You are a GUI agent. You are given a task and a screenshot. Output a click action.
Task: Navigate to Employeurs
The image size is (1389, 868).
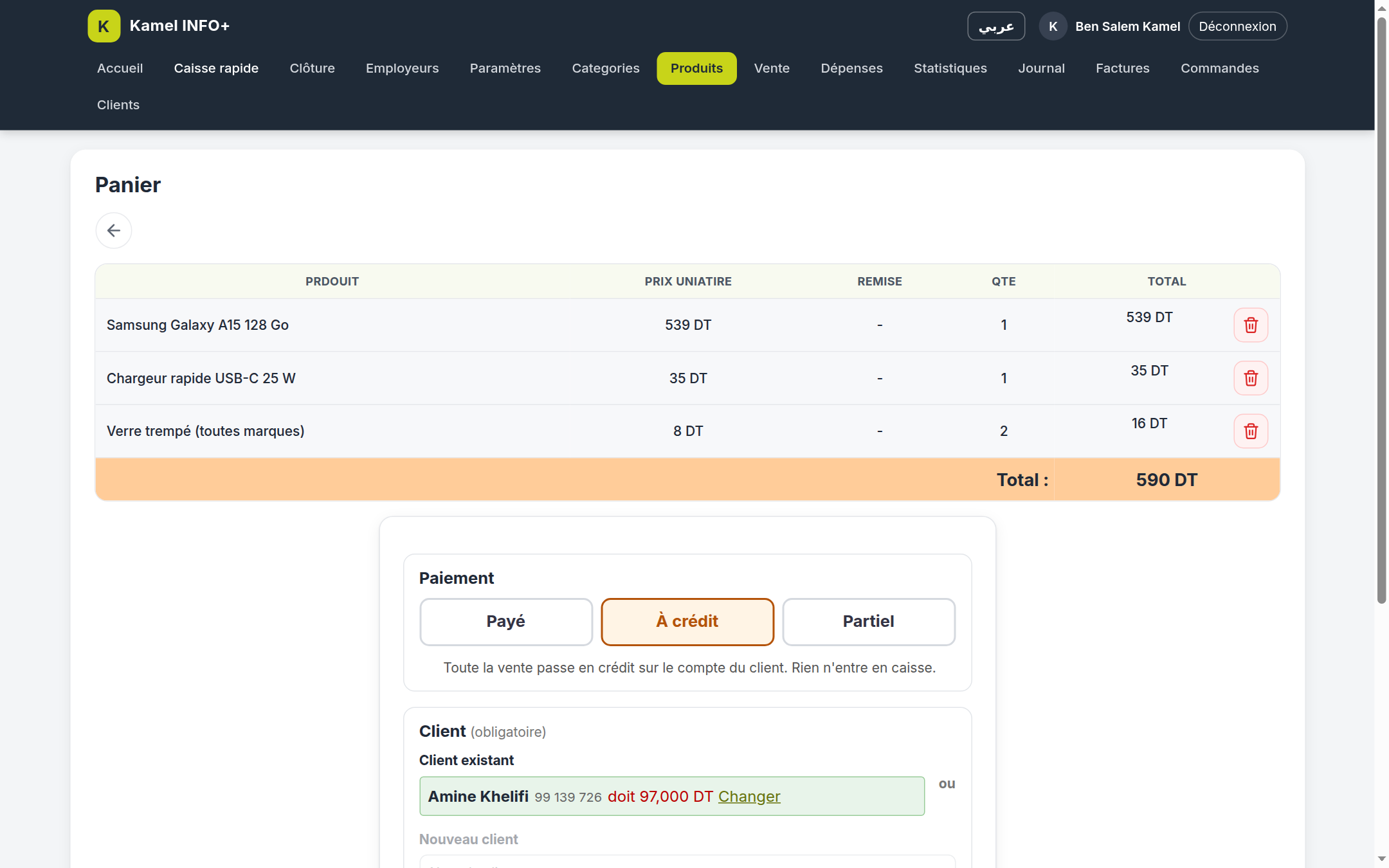pyautogui.click(x=402, y=68)
